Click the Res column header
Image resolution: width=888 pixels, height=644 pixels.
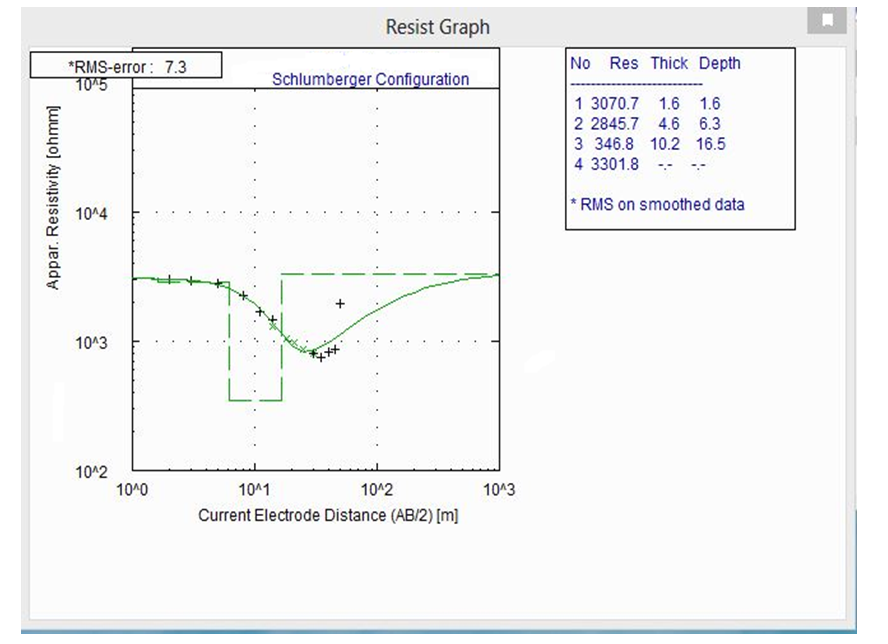coord(623,63)
